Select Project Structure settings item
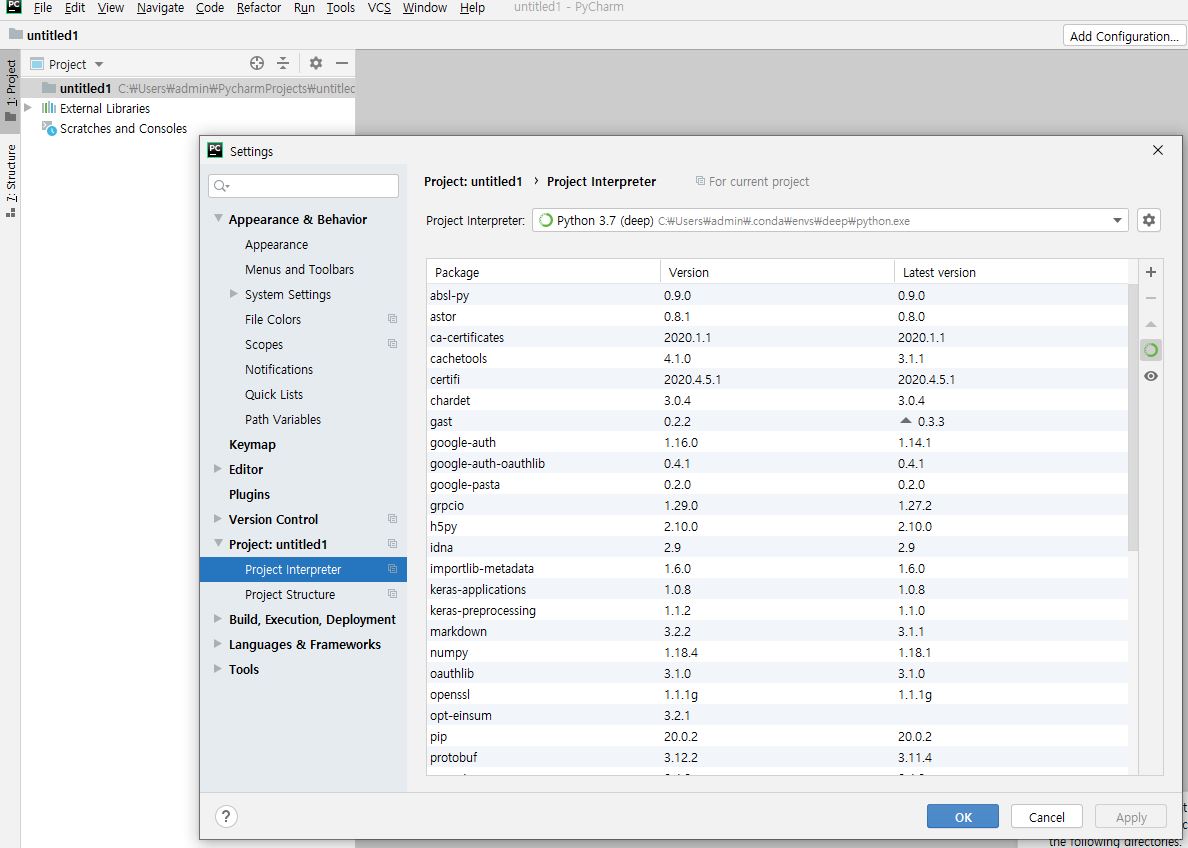This screenshot has width=1188, height=848. (289, 595)
